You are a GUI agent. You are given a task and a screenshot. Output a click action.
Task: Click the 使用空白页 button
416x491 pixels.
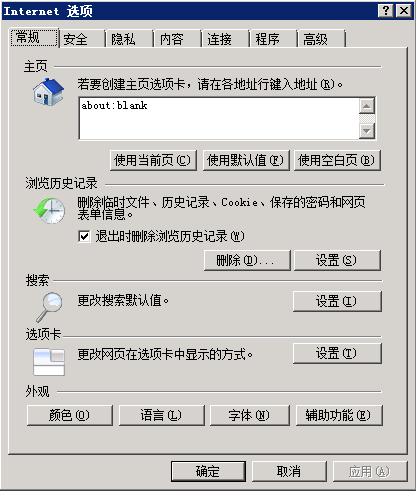click(337, 160)
